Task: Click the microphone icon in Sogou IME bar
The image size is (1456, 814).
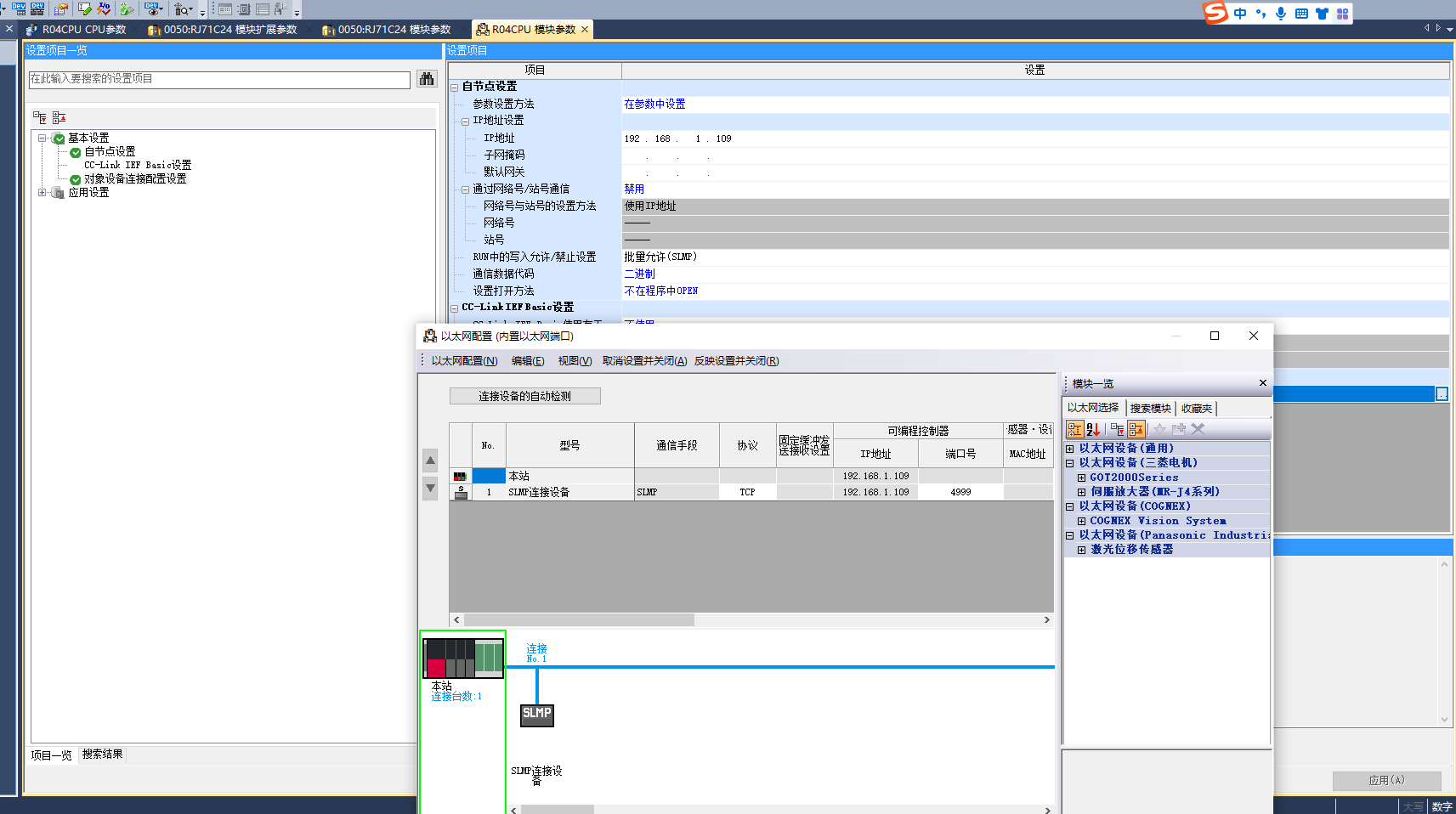Action: pyautogui.click(x=1280, y=14)
